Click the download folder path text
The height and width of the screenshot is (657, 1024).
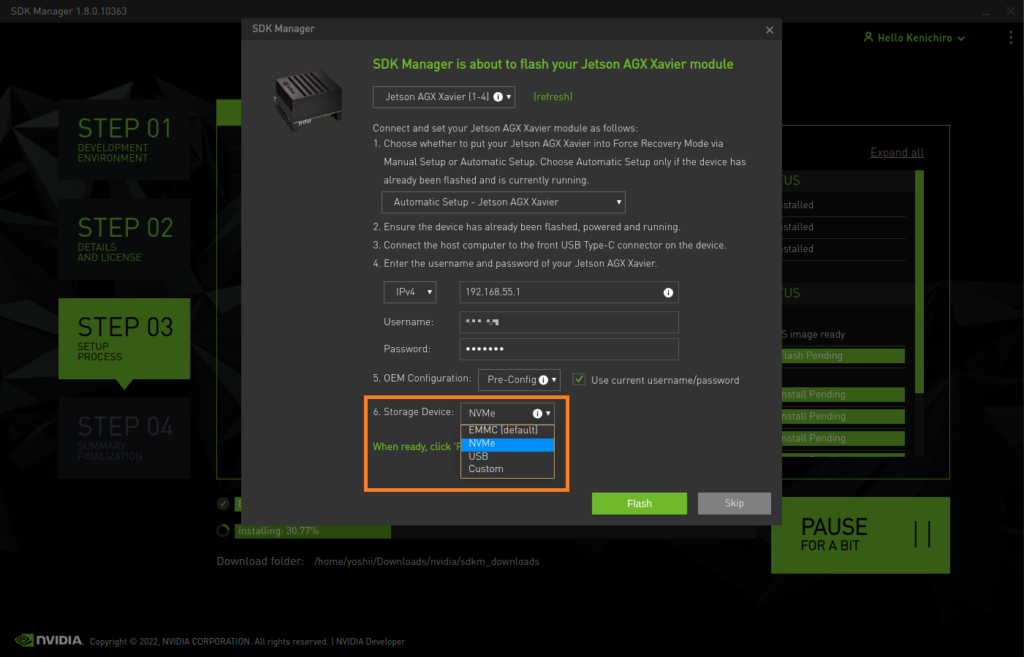click(x=426, y=562)
